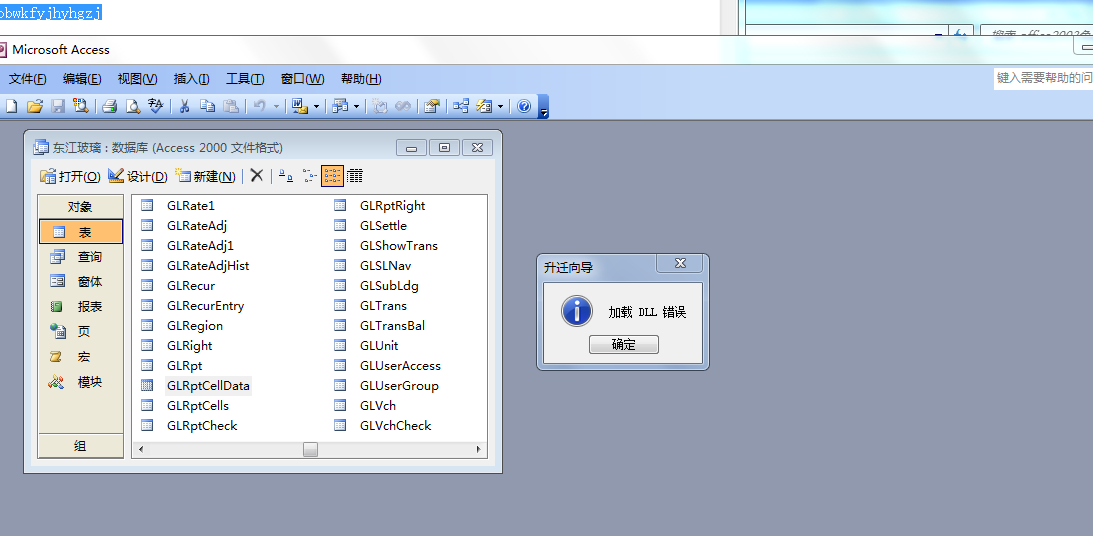Select 窗体 in the objects list
This screenshot has width=1093, height=536.
tap(81, 282)
